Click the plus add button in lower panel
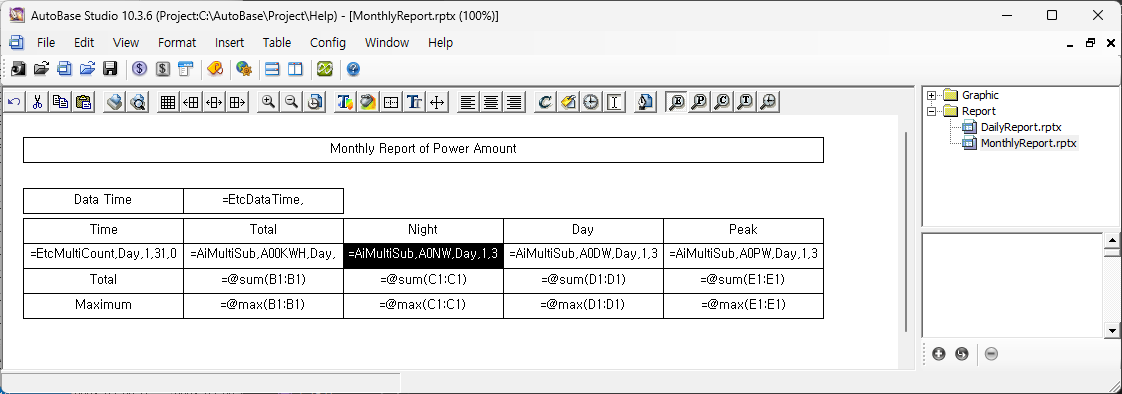 click(x=939, y=354)
